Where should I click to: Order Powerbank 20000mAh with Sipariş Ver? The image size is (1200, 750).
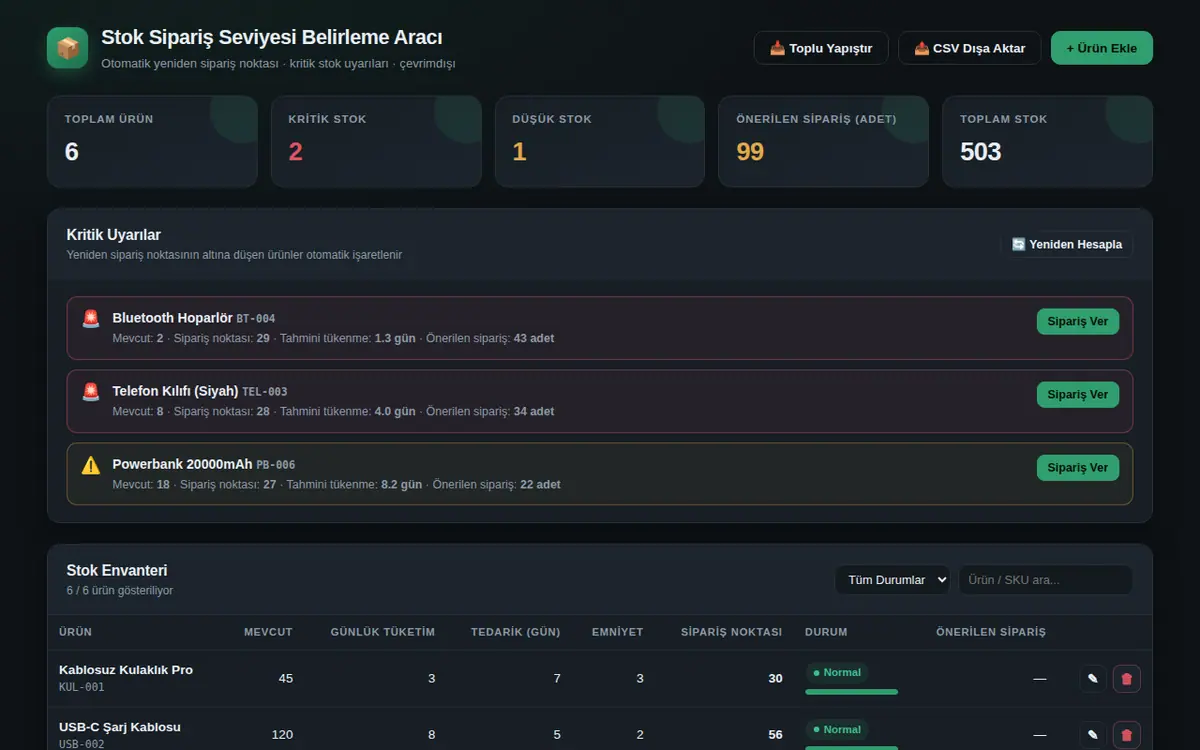[x=1078, y=467]
